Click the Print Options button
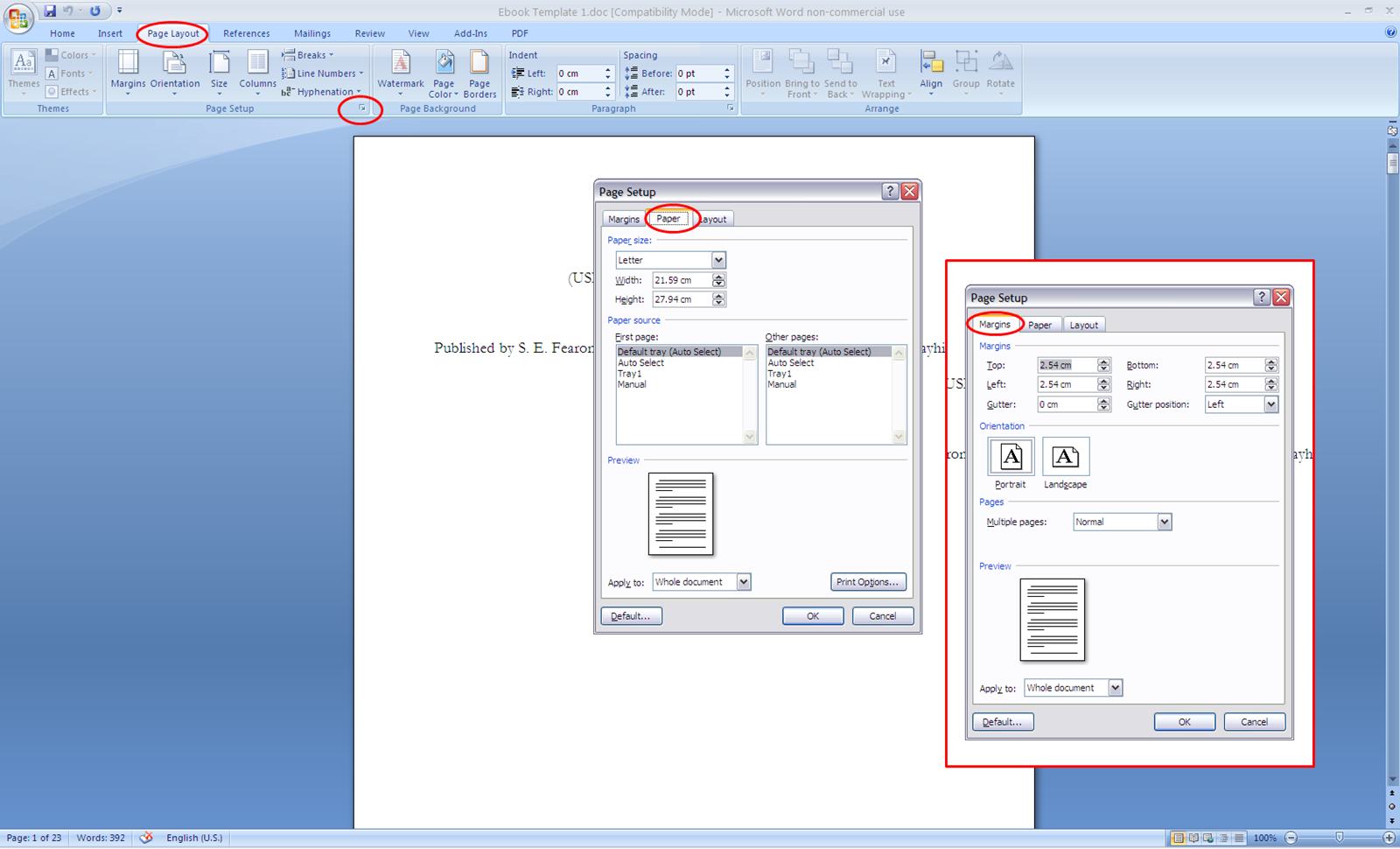The width and height of the screenshot is (1400, 849). pos(868,581)
